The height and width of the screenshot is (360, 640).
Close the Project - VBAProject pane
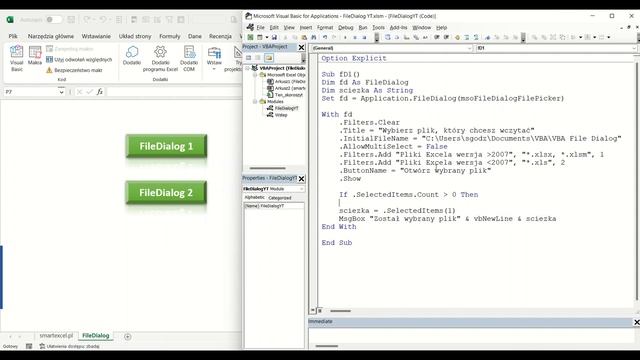click(x=301, y=47)
